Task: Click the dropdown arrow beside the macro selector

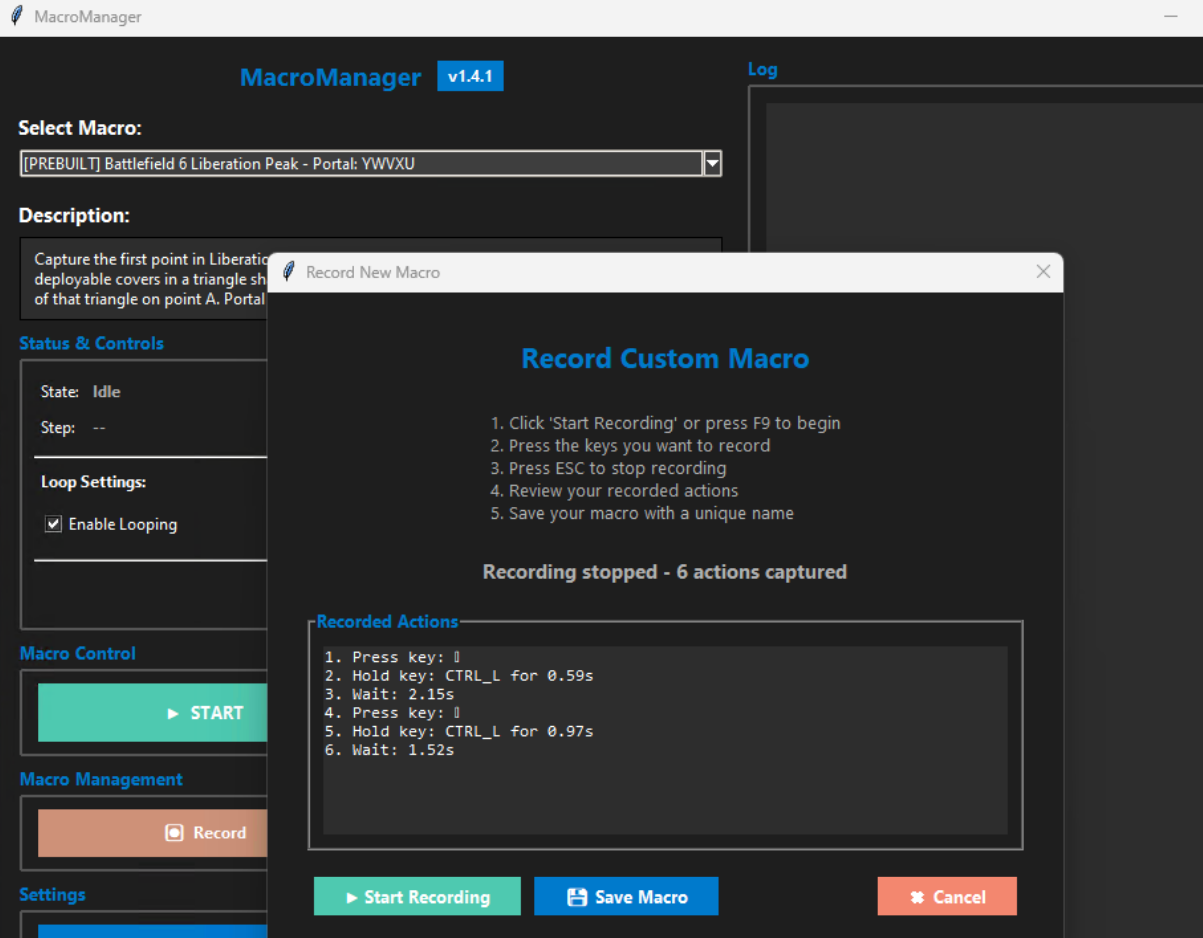Action: coord(712,163)
